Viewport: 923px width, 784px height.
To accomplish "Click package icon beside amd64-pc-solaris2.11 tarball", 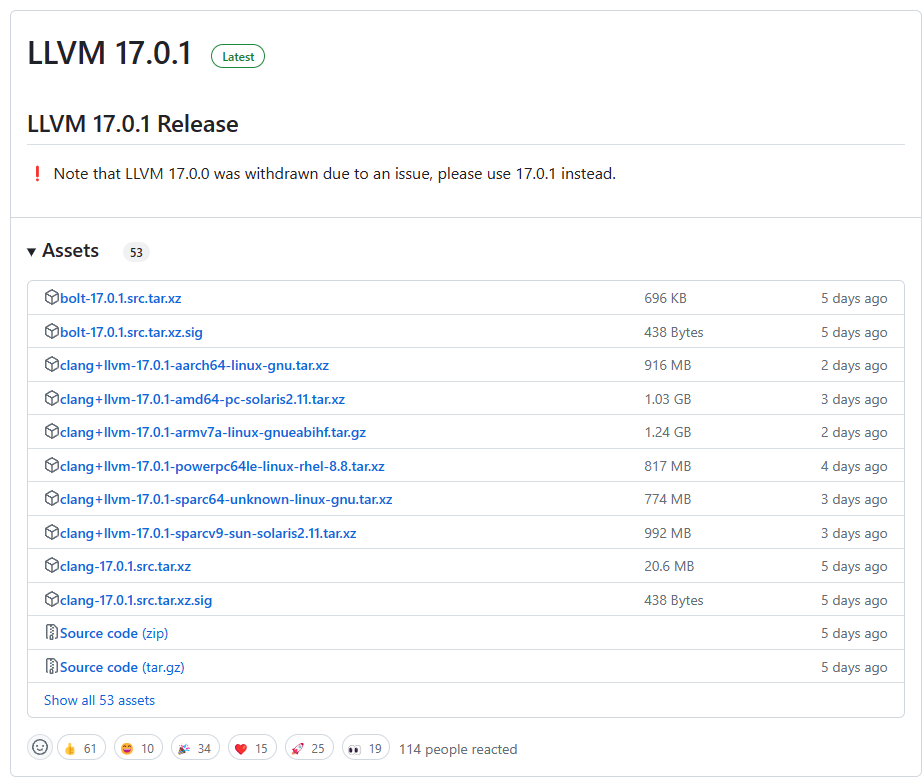I will point(52,398).
